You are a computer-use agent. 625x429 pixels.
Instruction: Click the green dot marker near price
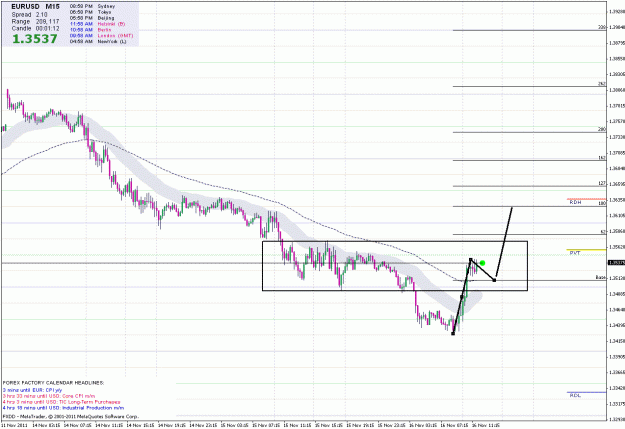click(482, 263)
